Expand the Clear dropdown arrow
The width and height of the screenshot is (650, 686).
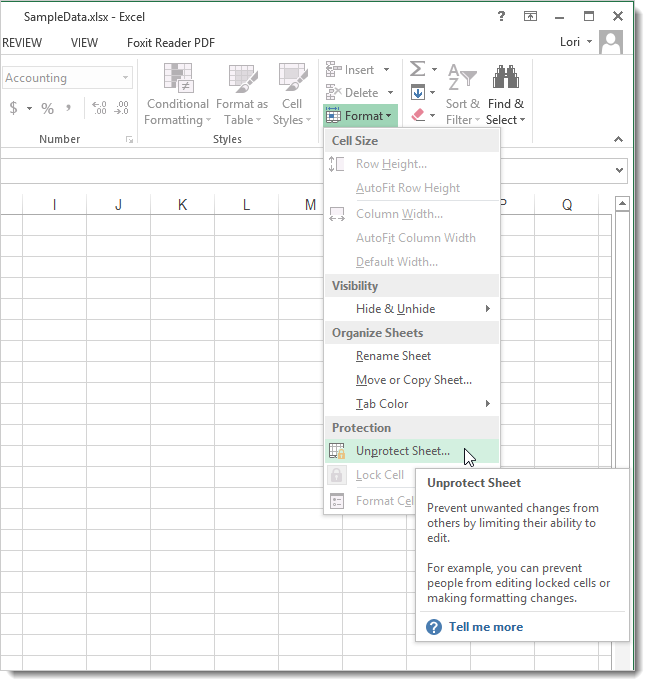tap(433, 116)
